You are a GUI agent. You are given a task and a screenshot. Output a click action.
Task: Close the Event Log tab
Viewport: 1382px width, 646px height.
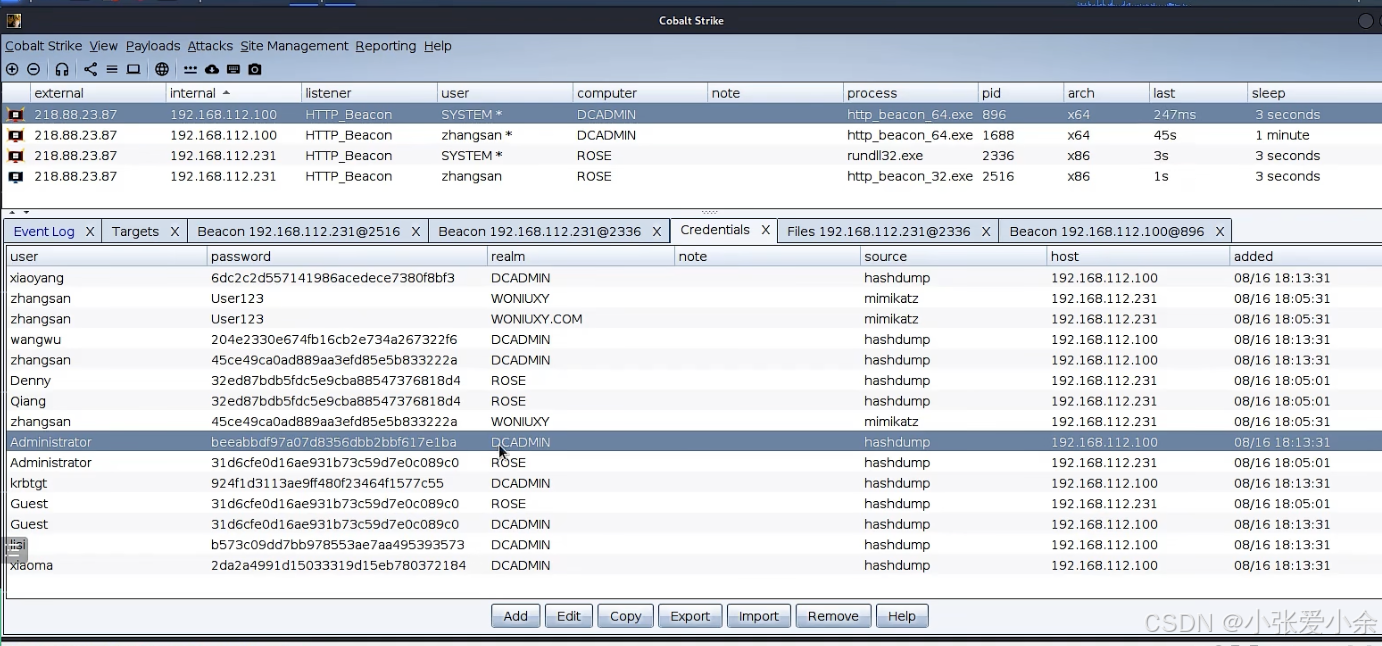(x=89, y=231)
